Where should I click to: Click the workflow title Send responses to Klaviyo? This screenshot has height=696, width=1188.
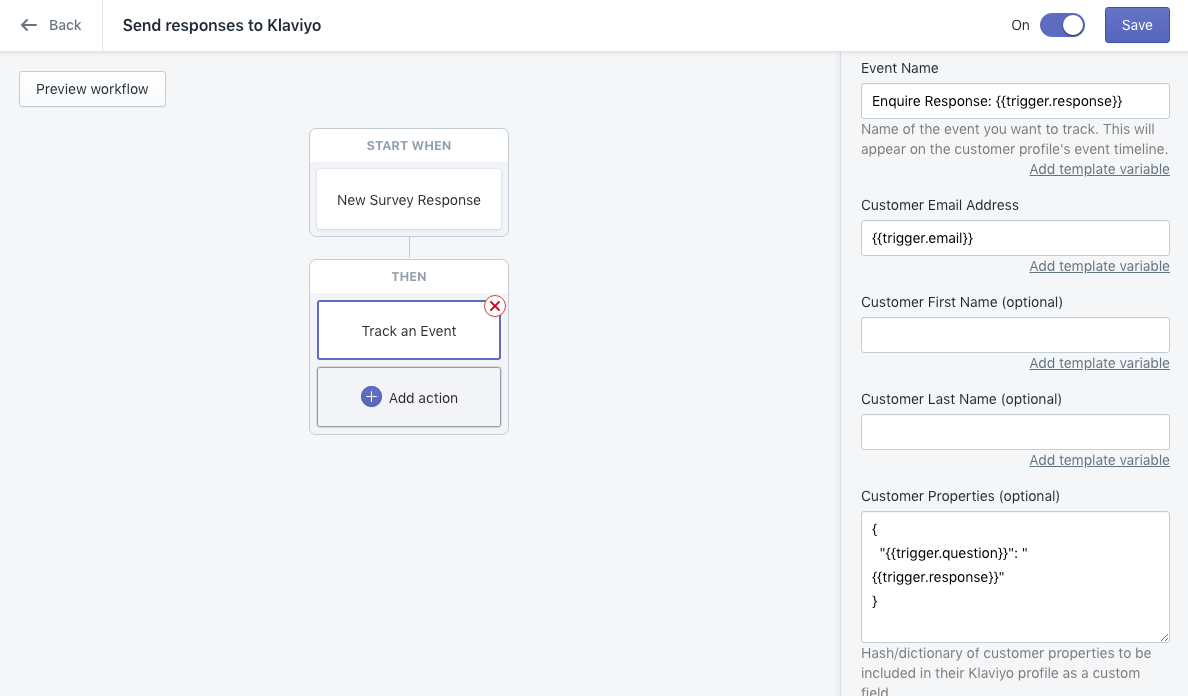221,25
